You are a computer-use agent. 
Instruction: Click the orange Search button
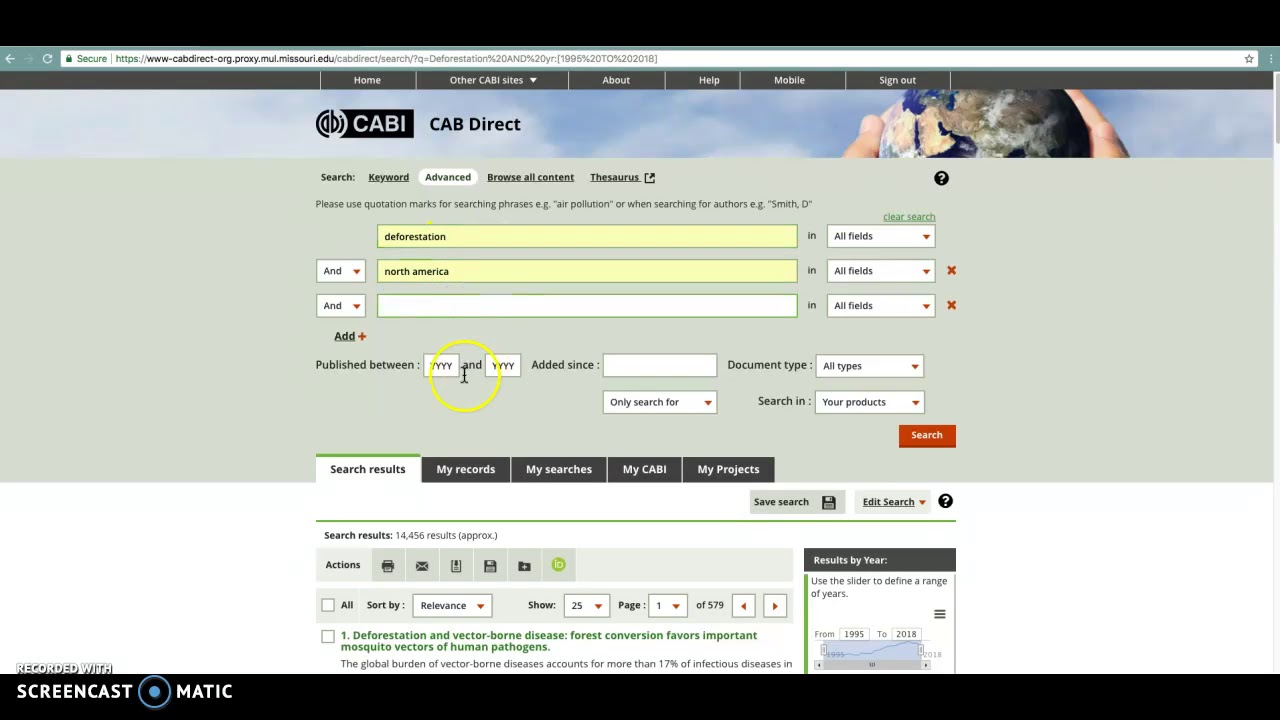click(927, 435)
